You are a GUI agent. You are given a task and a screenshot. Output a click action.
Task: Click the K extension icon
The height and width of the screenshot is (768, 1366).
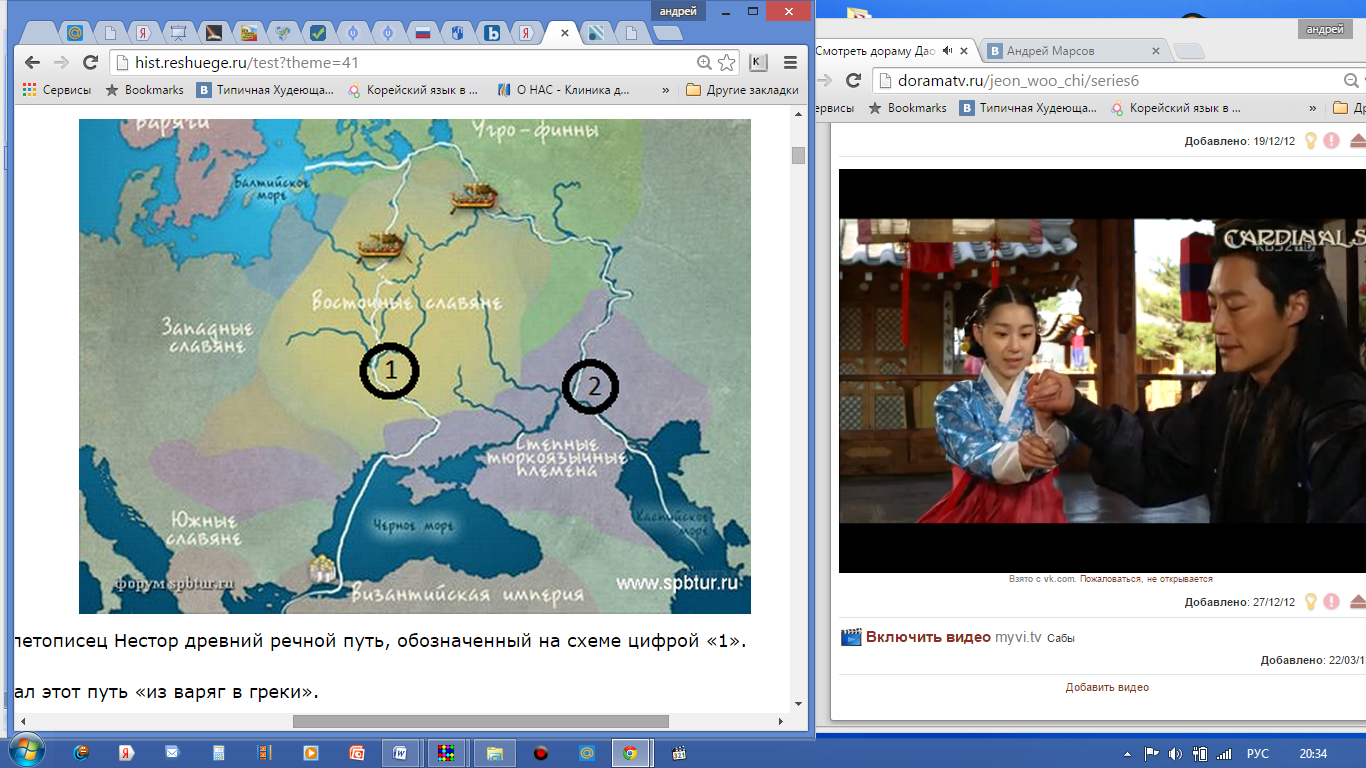[758, 62]
